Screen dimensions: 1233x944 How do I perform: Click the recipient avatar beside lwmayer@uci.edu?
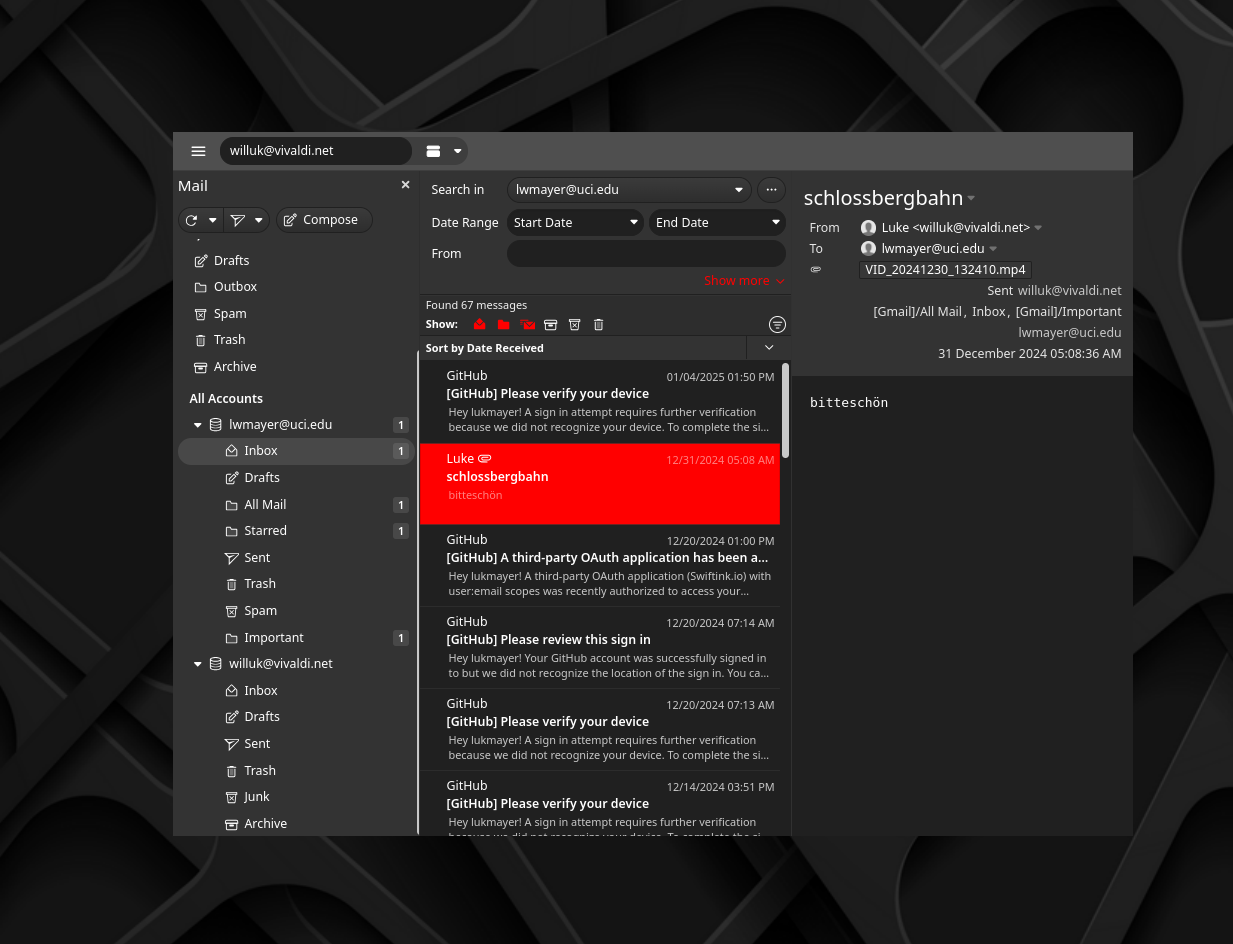[x=868, y=249]
